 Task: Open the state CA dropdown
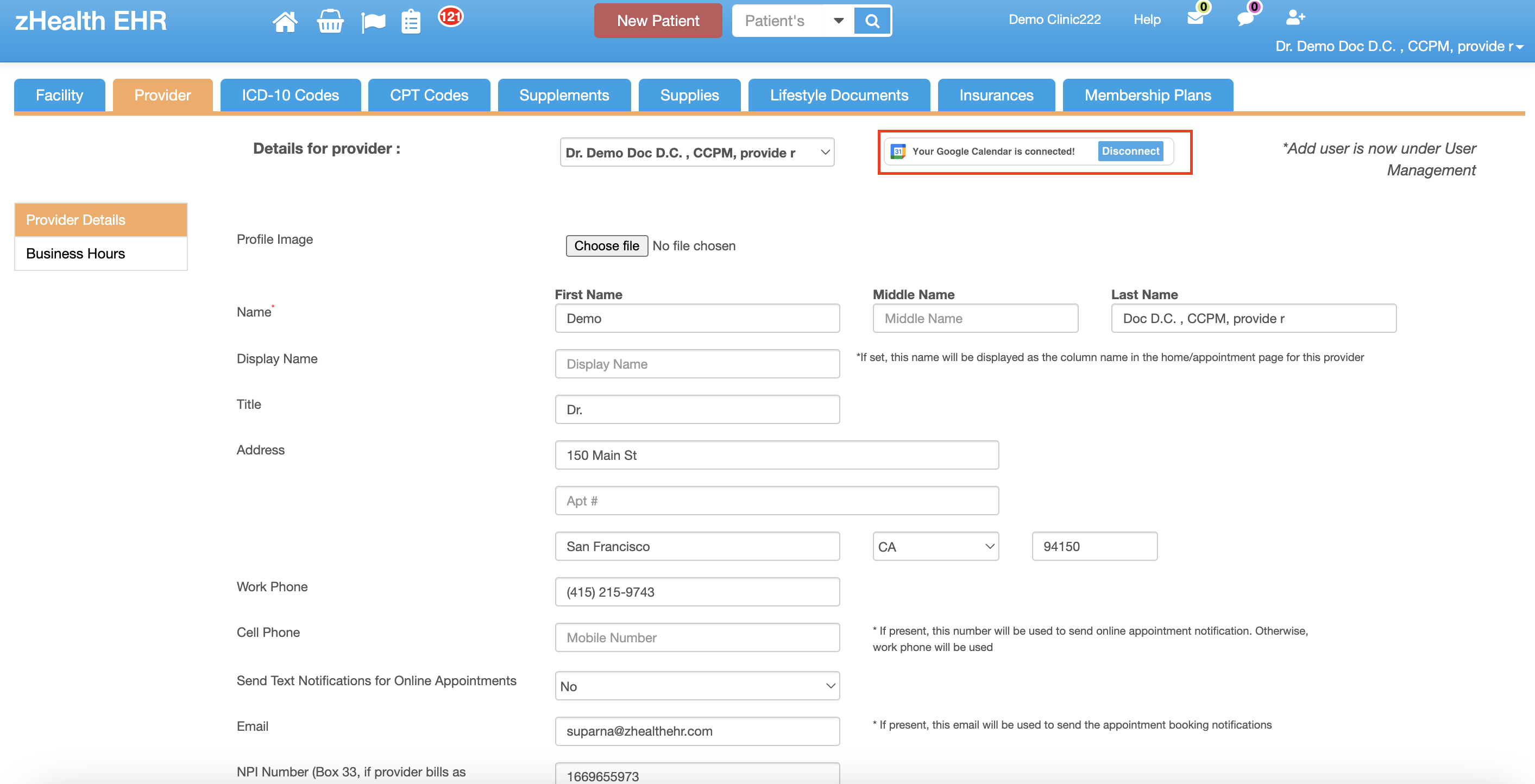(x=935, y=546)
